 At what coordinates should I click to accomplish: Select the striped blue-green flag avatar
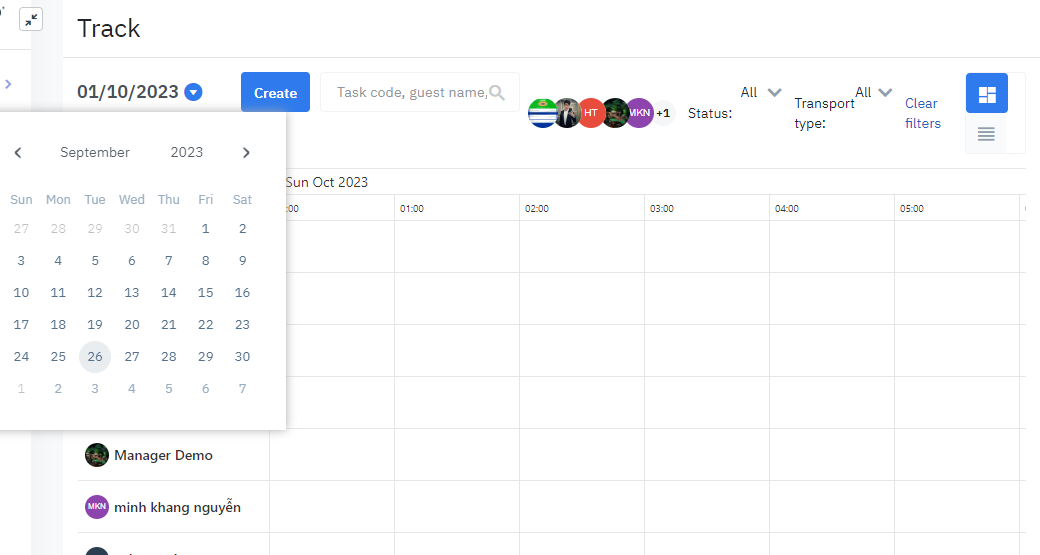pyautogui.click(x=543, y=113)
